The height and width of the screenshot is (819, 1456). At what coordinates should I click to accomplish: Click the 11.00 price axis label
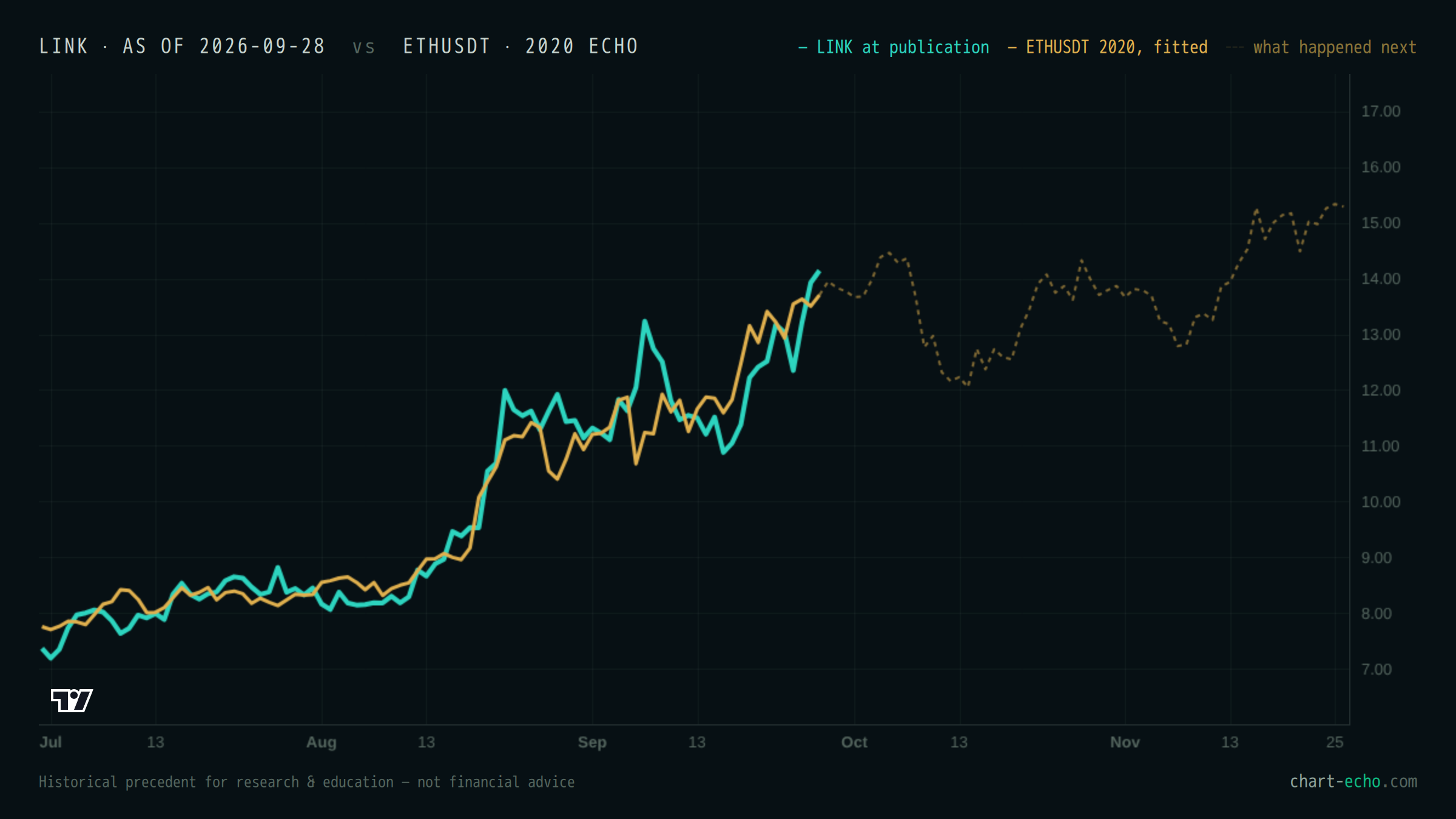(1381, 447)
